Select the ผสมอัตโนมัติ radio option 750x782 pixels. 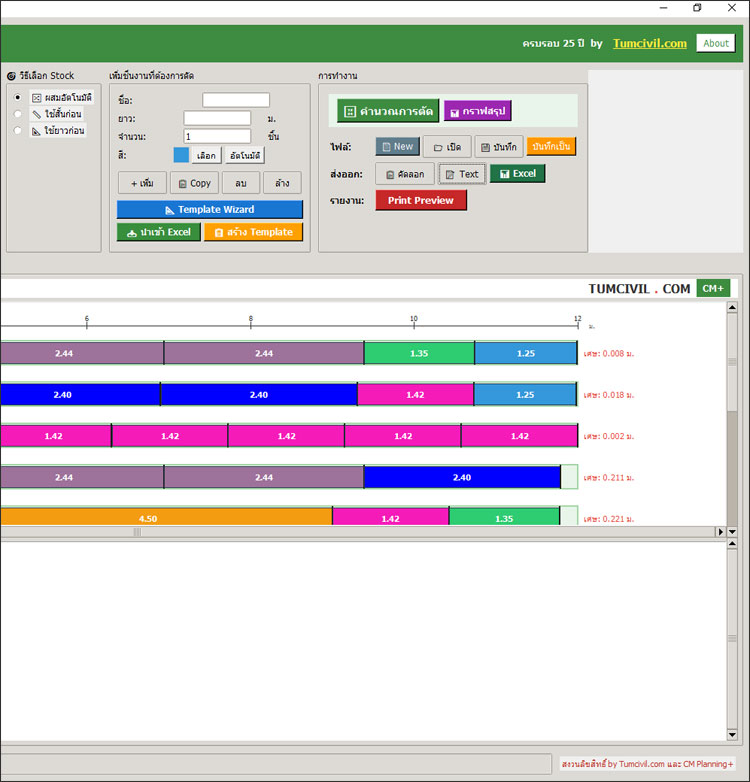[17, 97]
